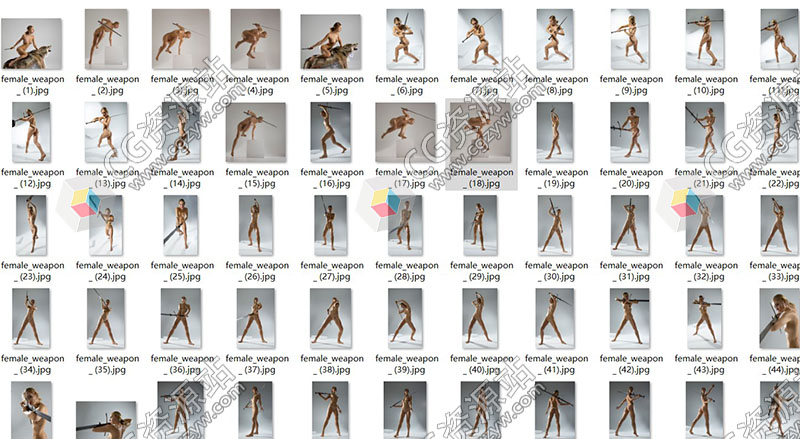The width and height of the screenshot is (800, 439).
Task: Open the female_weapon_(31).jpg image
Action: tap(630, 225)
